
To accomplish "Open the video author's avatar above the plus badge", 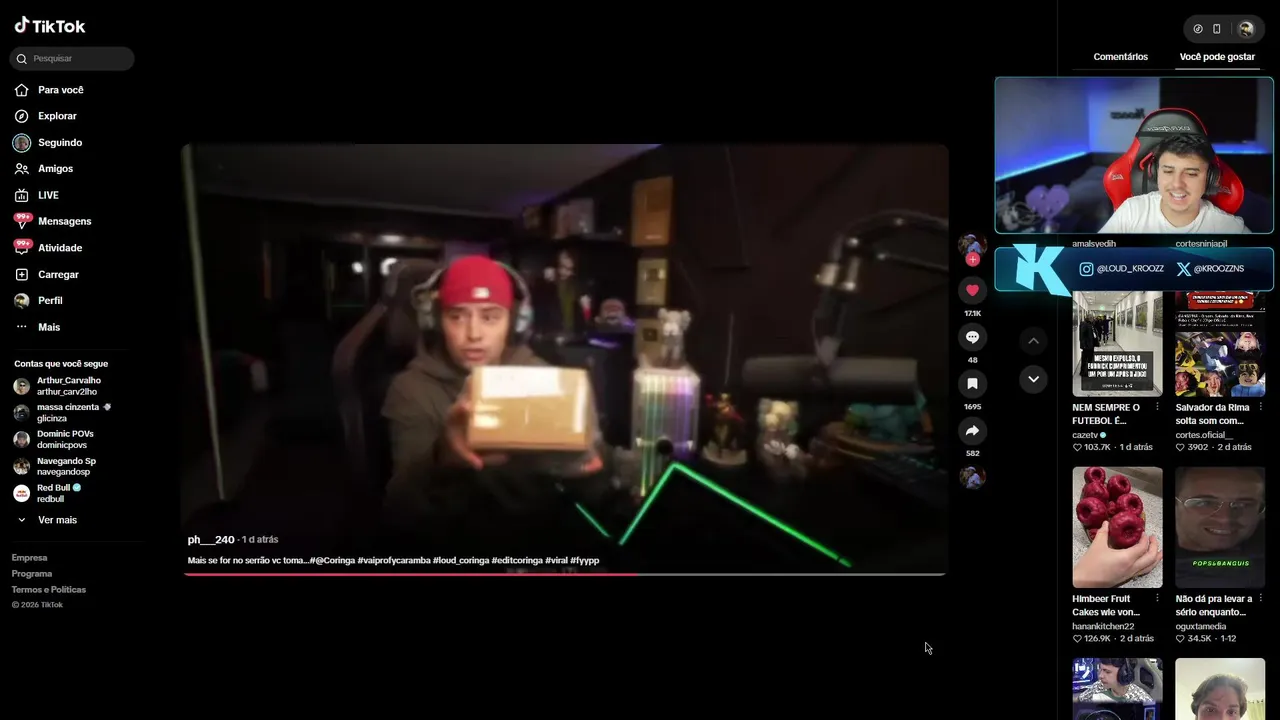I will coord(972,245).
